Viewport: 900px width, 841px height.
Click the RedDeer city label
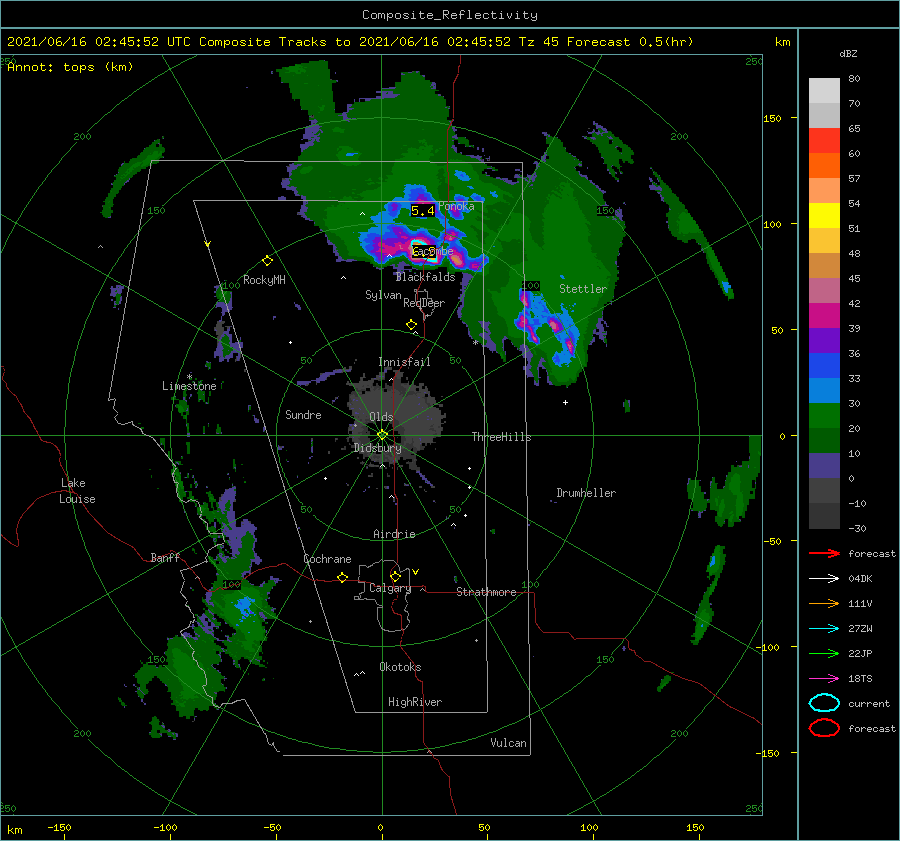click(x=424, y=303)
